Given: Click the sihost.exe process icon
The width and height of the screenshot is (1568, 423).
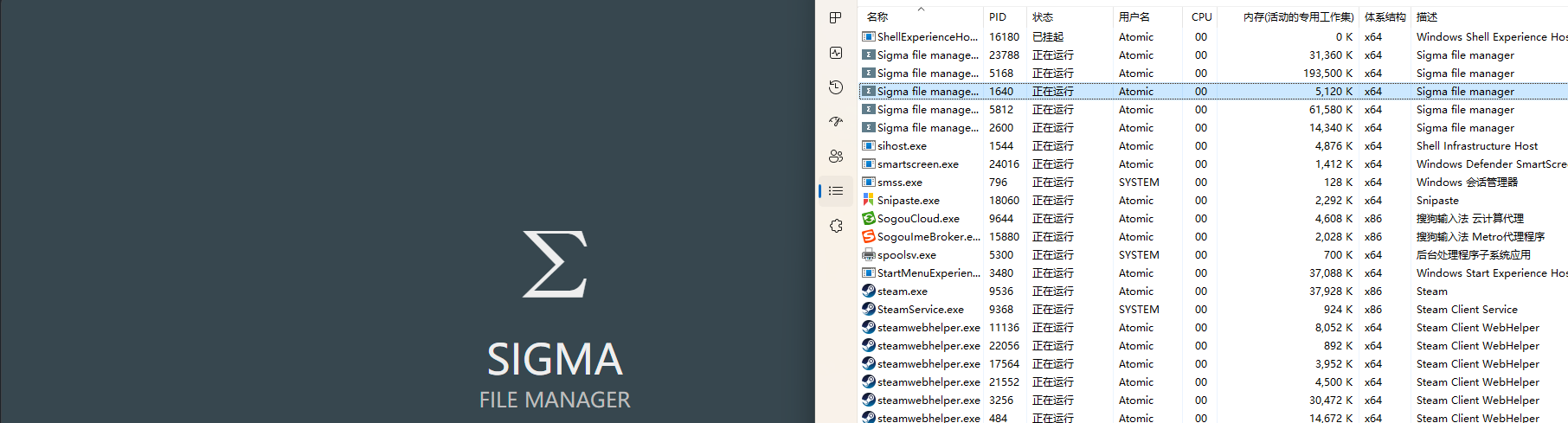Looking at the screenshot, I should 868,145.
